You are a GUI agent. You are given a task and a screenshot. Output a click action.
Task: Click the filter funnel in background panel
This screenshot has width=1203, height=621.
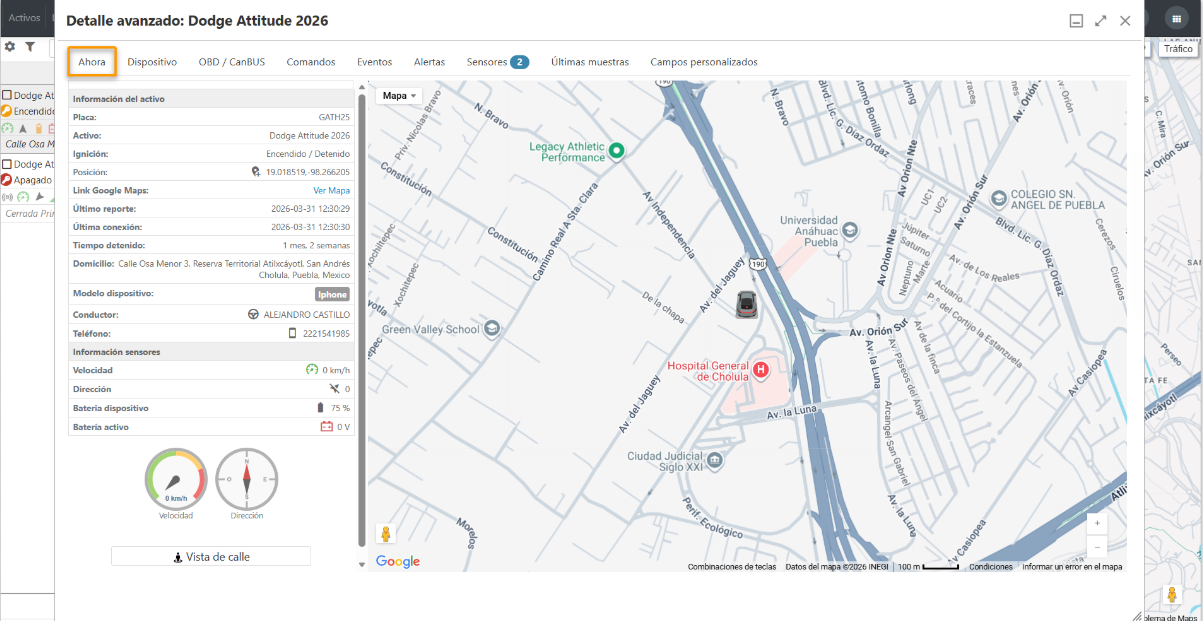coord(30,46)
